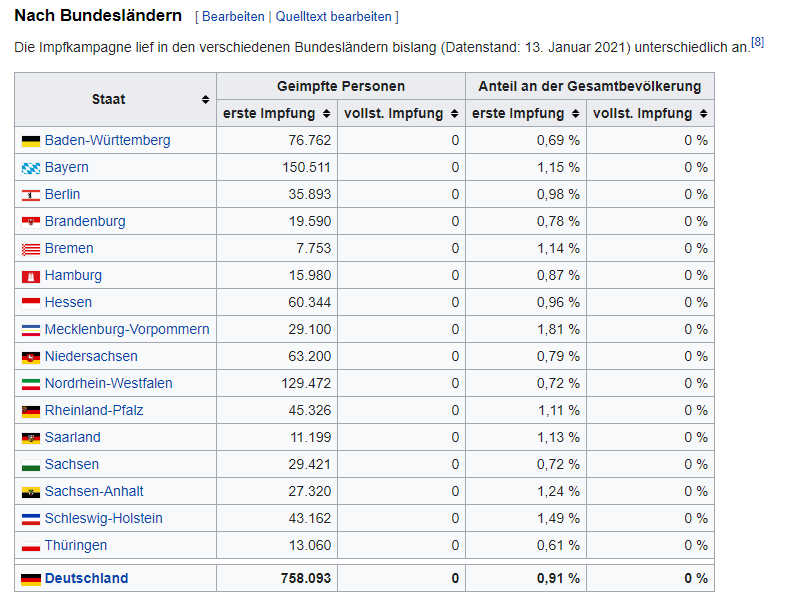Open the Schleswig-Holstein article link
The image size is (789, 603).
point(103,519)
